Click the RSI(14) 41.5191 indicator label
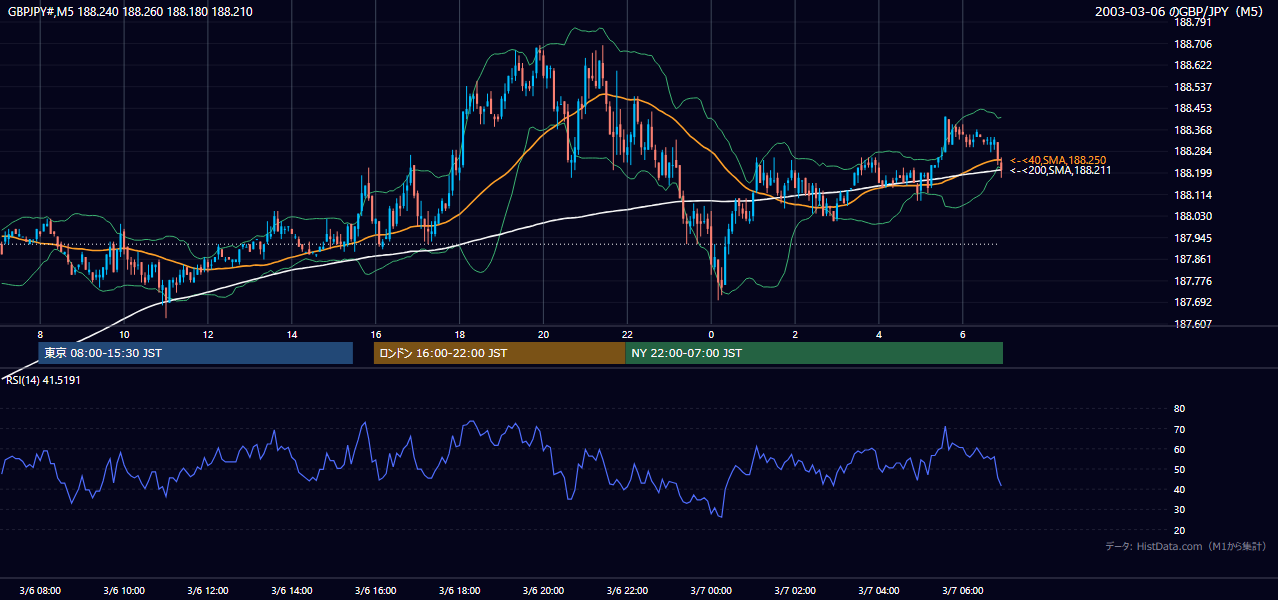The image size is (1278, 600). [41, 380]
